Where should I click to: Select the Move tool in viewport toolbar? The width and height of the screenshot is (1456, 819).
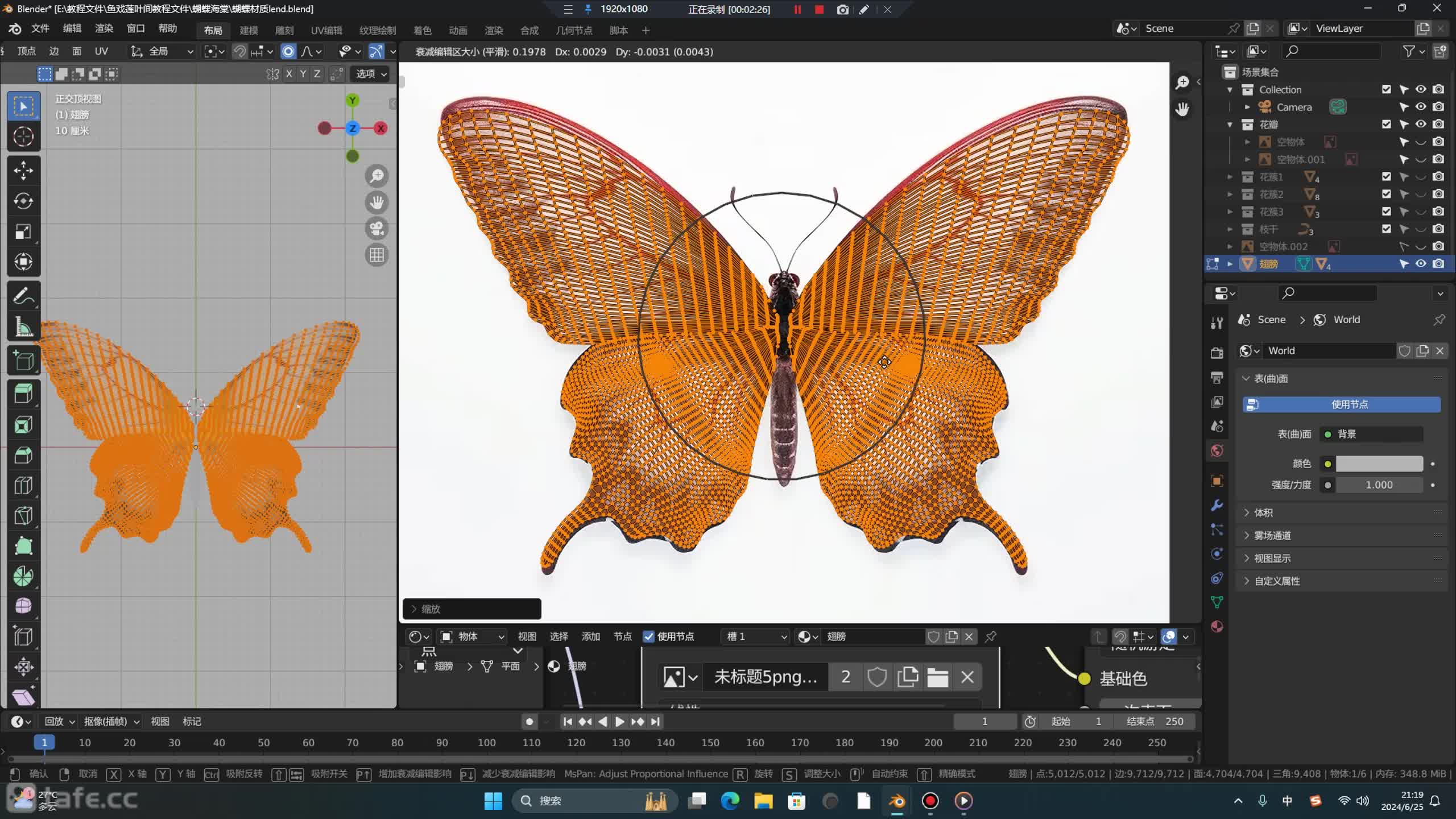(23, 171)
